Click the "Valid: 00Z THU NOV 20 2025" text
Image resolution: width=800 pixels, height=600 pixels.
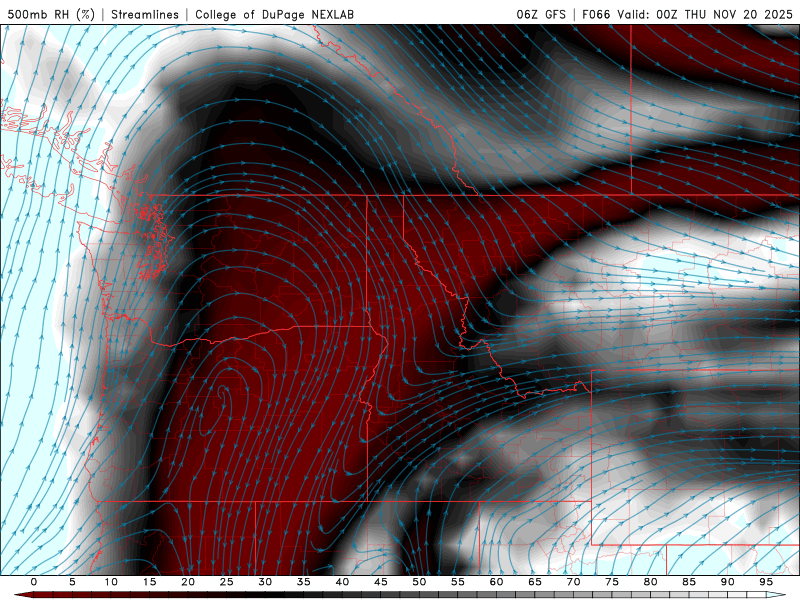705,14
